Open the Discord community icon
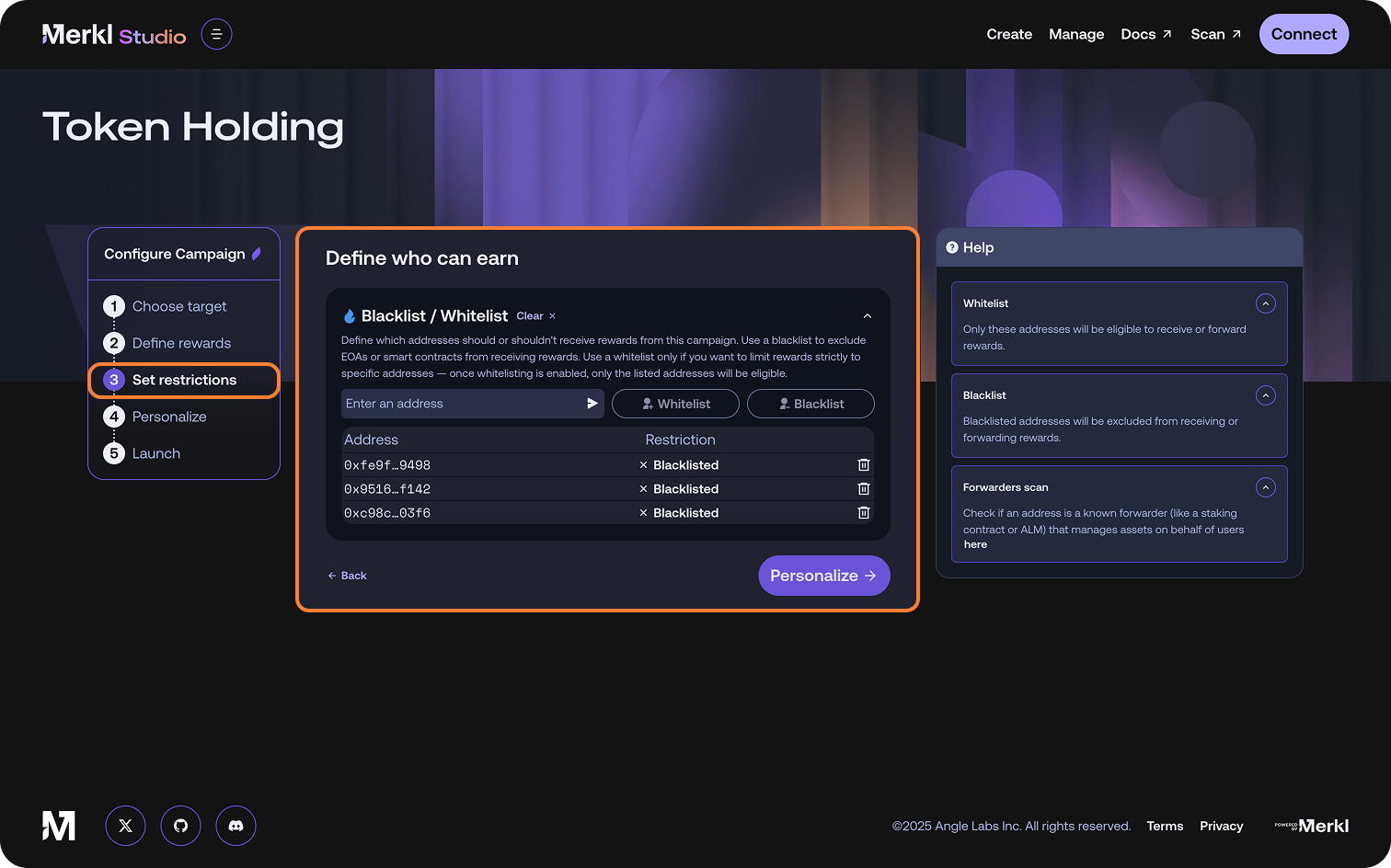Screen dimensions: 1391x868 click(x=236, y=826)
